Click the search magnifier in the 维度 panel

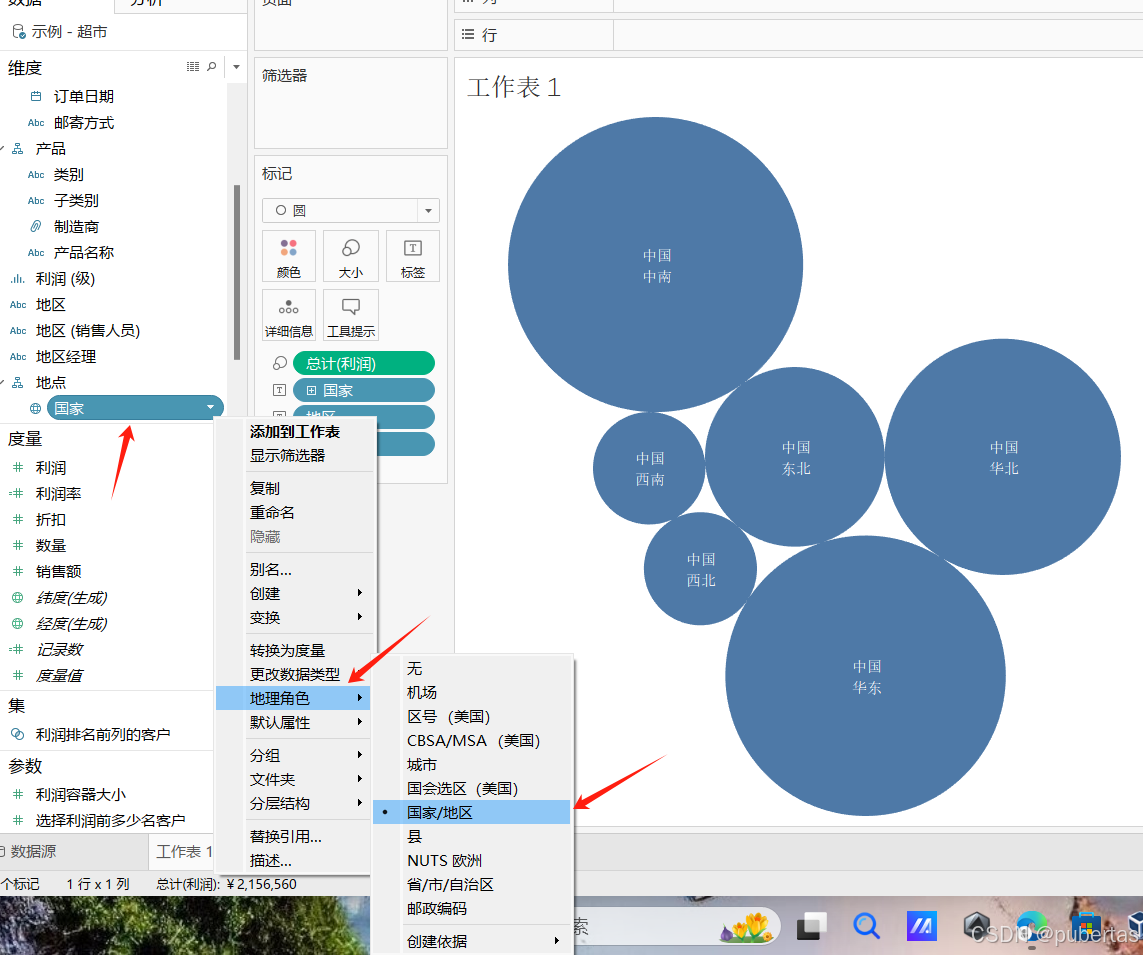click(211, 67)
